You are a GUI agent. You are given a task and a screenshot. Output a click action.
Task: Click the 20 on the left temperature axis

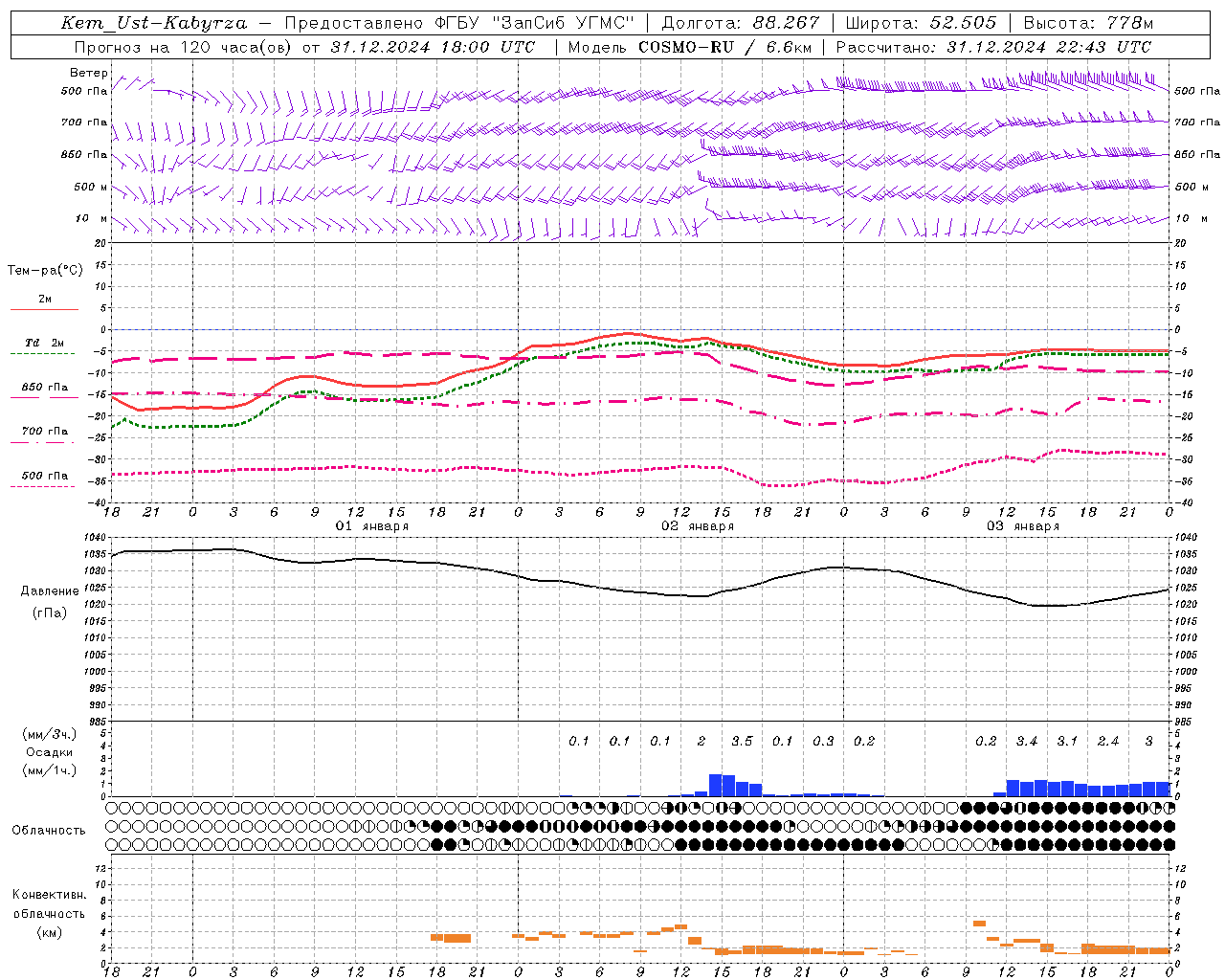click(101, 243)
